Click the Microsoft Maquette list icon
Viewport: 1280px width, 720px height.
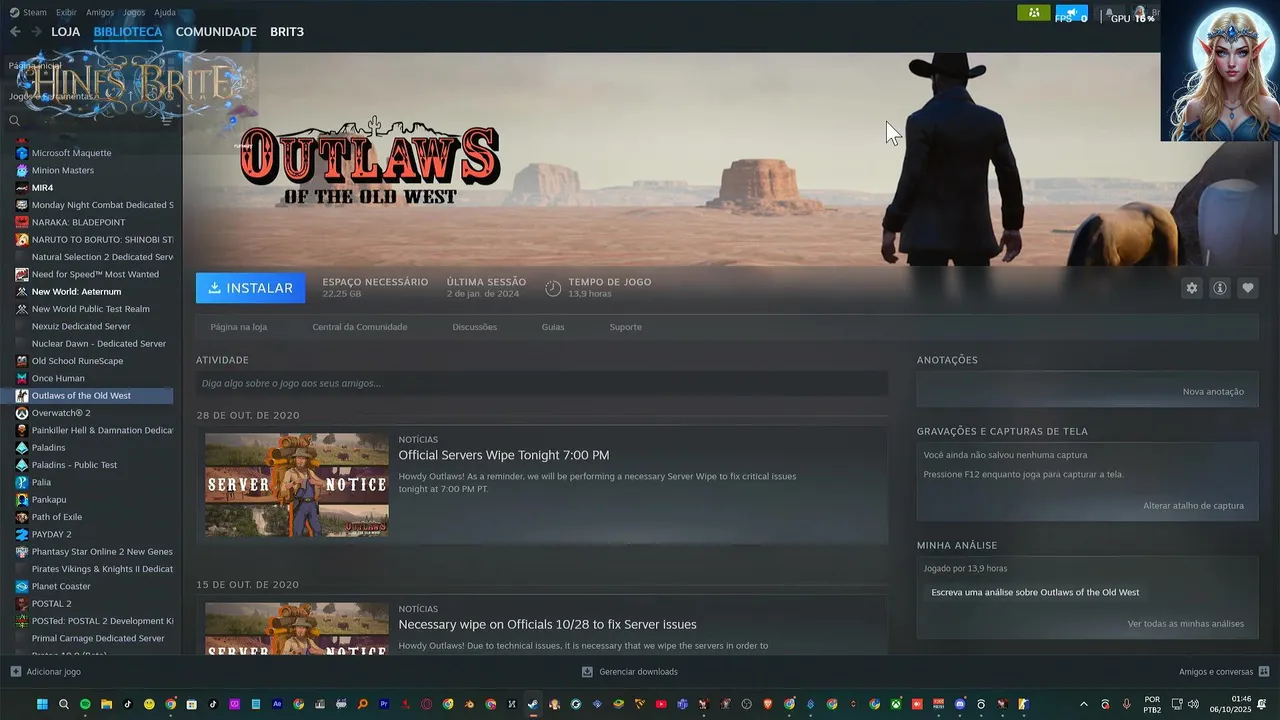22,153
